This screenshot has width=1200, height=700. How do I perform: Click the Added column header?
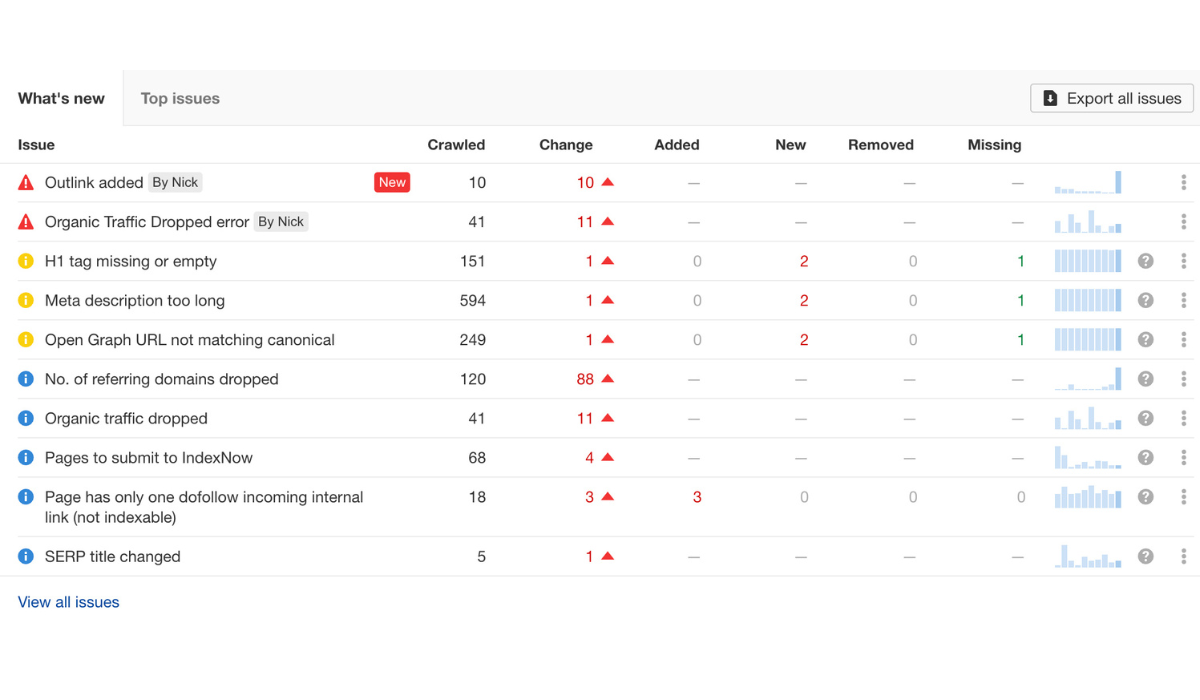pyautogui.click(x=677, y=145)
